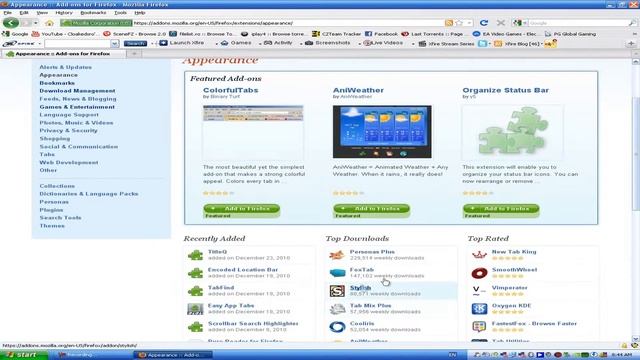Viewport: 640px width, 360px height.
Task: Open the Privacy & Security category
Action: click(x=68, y=131)
